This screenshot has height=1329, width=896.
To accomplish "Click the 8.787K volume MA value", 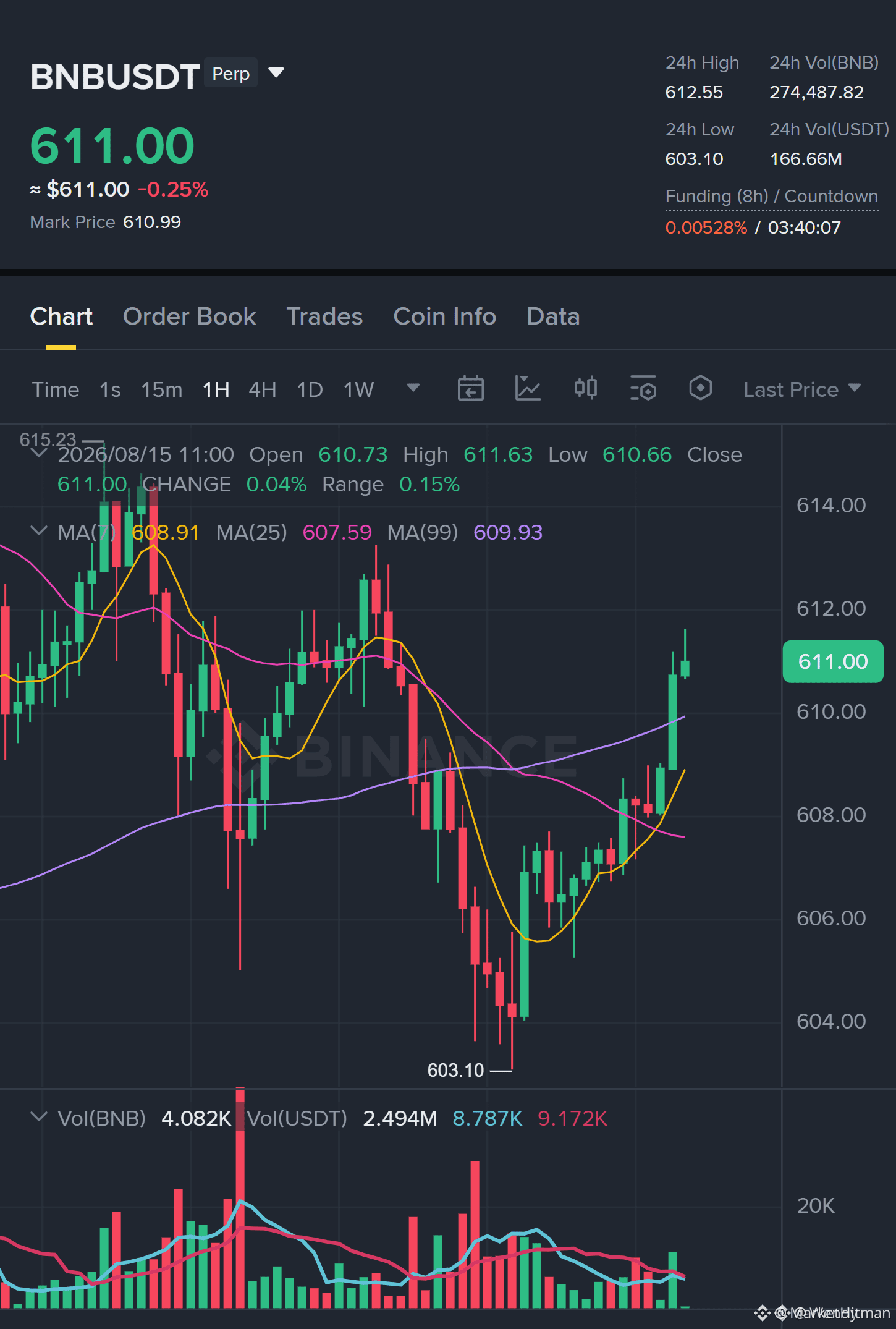I will (x=488, y=1118).
